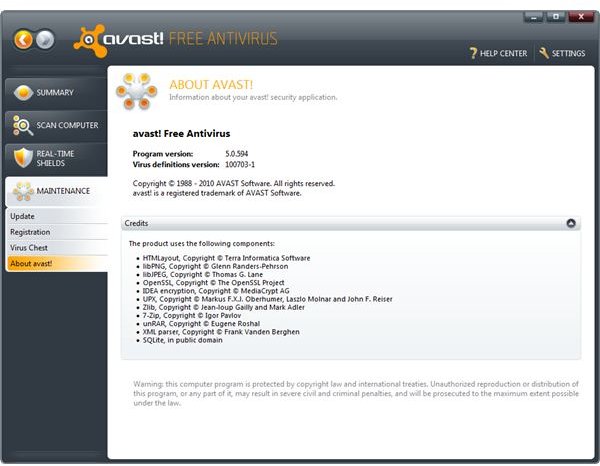This screenshot has width=600, height=466.
Task: Click the grey forward arrow button
Action: [45, 39]
